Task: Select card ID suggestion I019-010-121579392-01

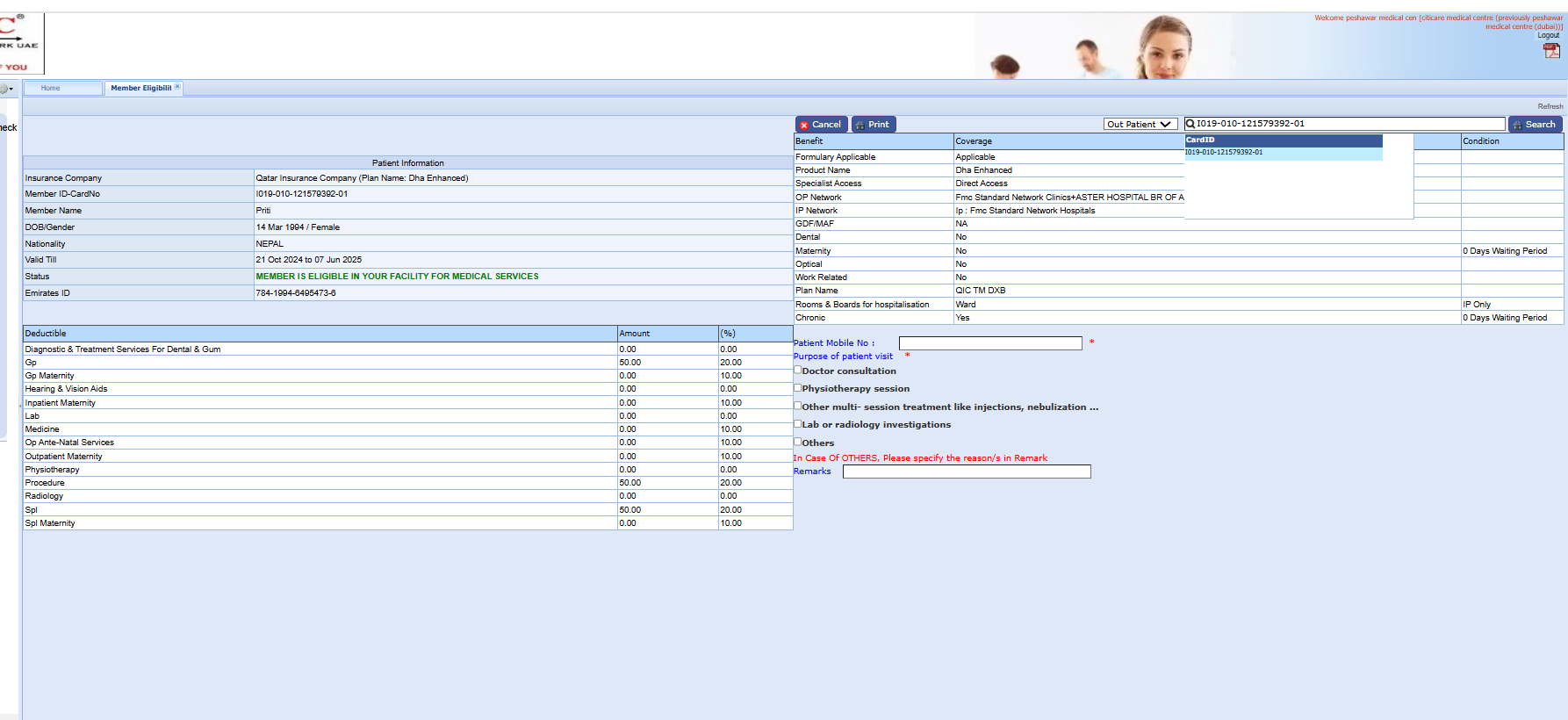Action: [x=1224, y=153]
